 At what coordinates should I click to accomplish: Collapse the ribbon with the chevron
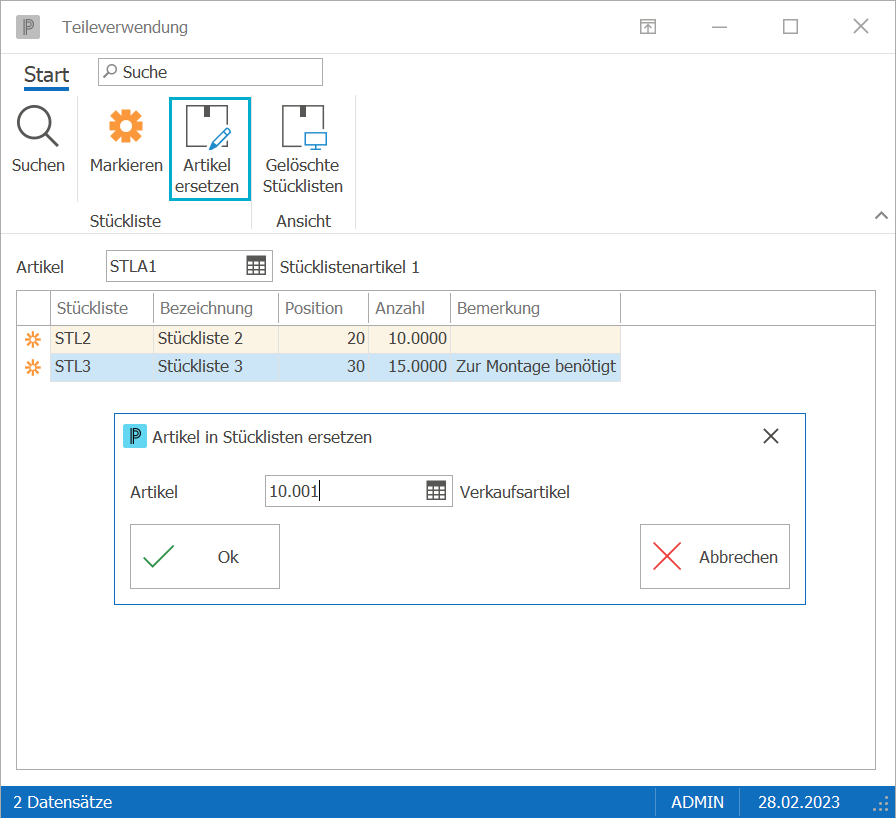coord(881,215)
